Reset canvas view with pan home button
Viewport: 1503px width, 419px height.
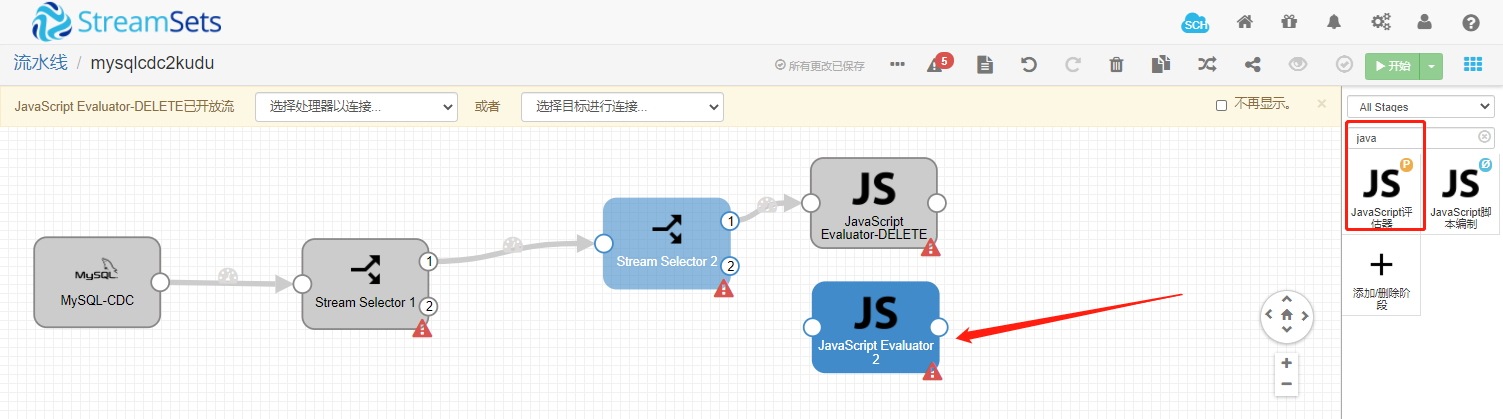click(1286, 315)
